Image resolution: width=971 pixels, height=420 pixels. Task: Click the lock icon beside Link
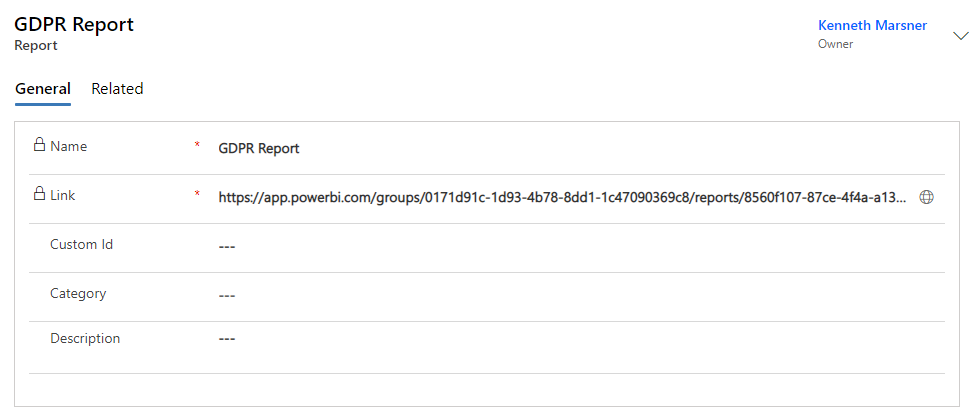(x=39, y=194)
